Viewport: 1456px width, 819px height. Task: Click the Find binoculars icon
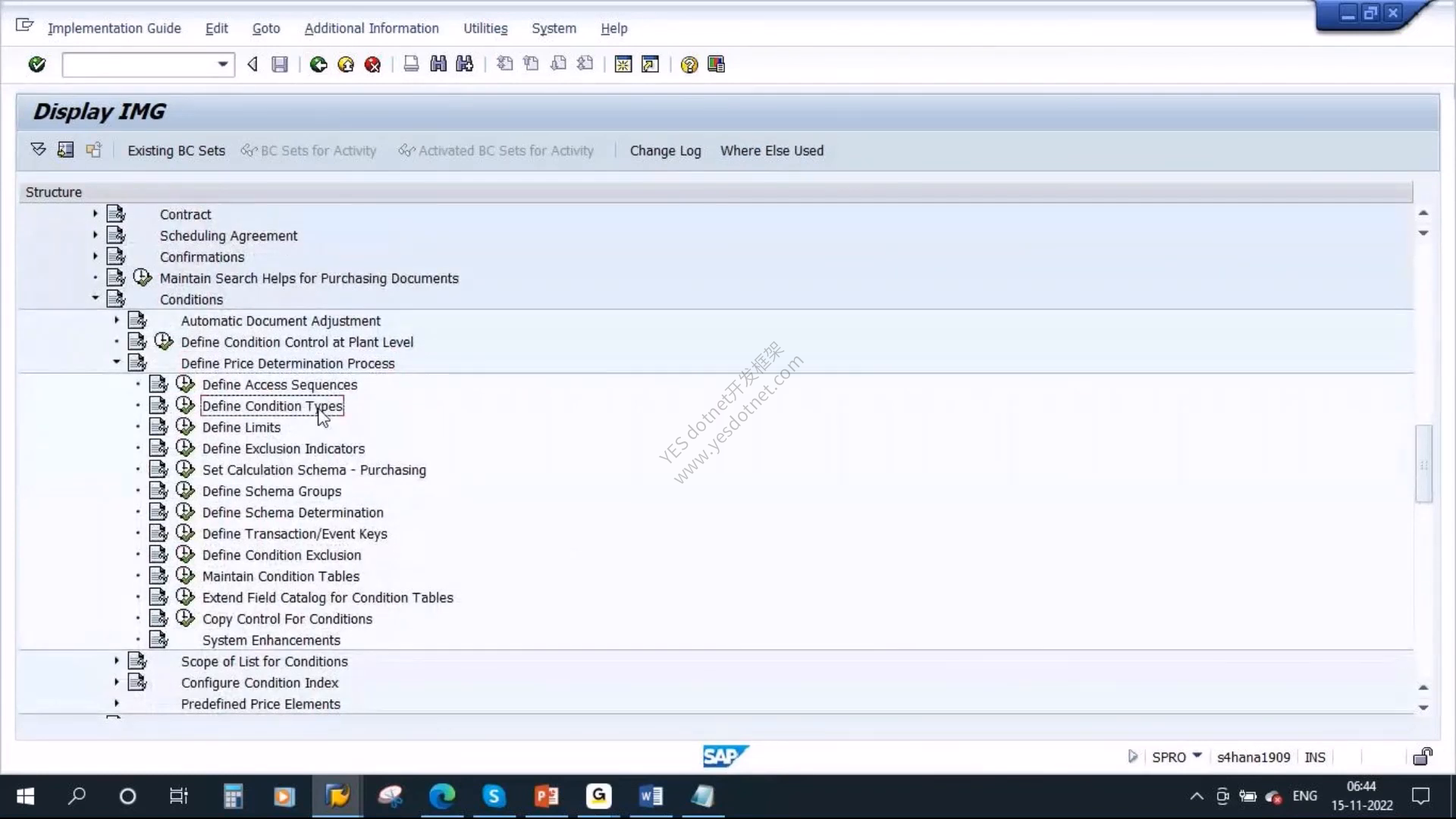tap(438, 64)
